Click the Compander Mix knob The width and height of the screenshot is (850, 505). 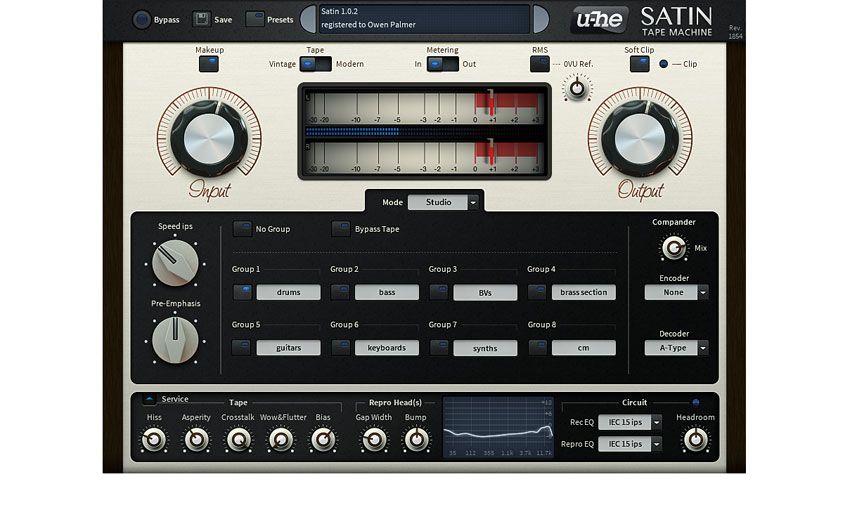coord(674,248)
